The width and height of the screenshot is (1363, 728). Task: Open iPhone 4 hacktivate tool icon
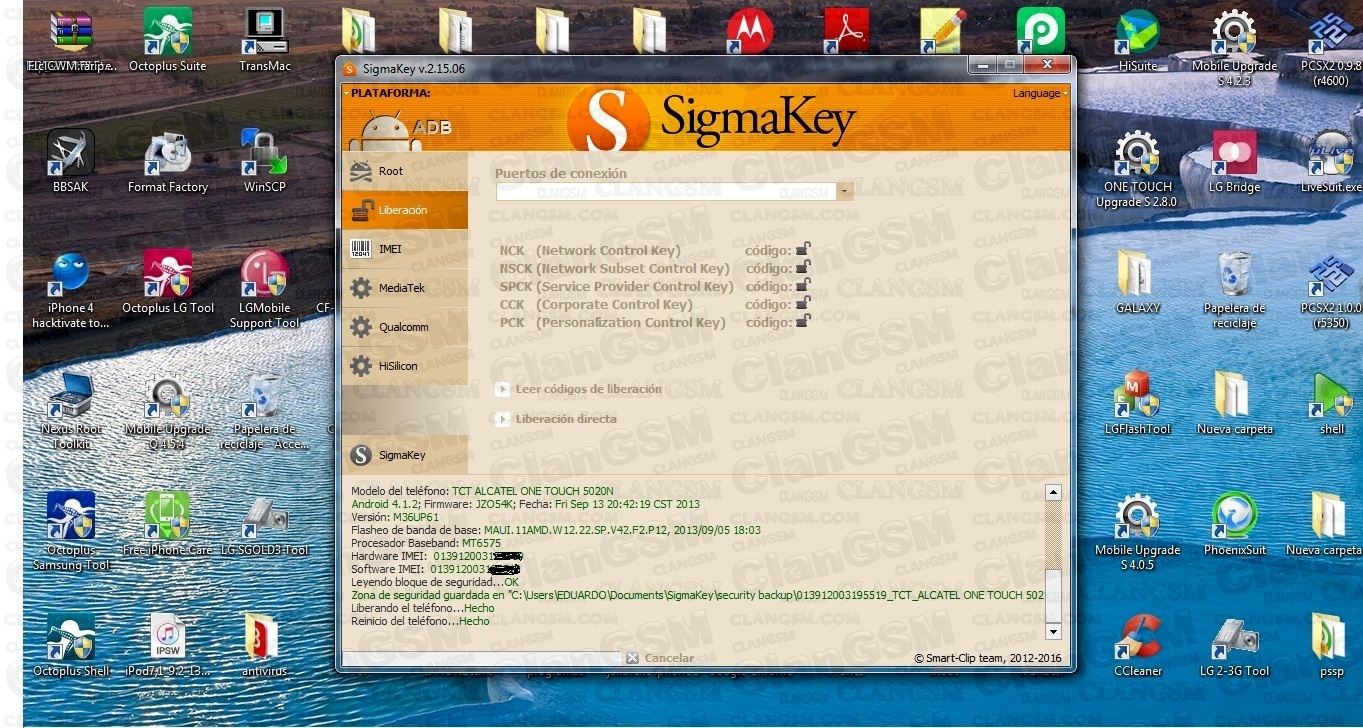pos(70,290)
